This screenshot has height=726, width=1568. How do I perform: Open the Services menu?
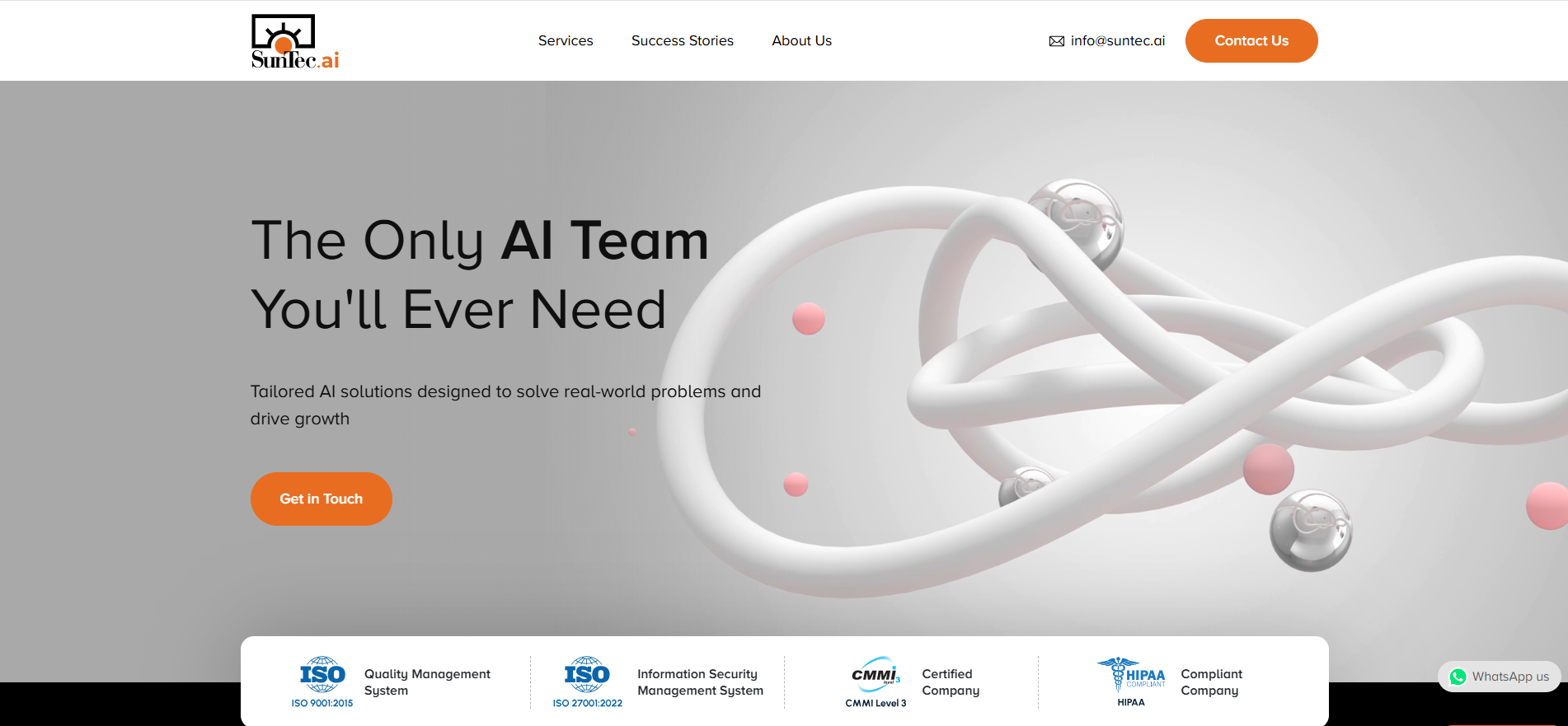point(566,40)
